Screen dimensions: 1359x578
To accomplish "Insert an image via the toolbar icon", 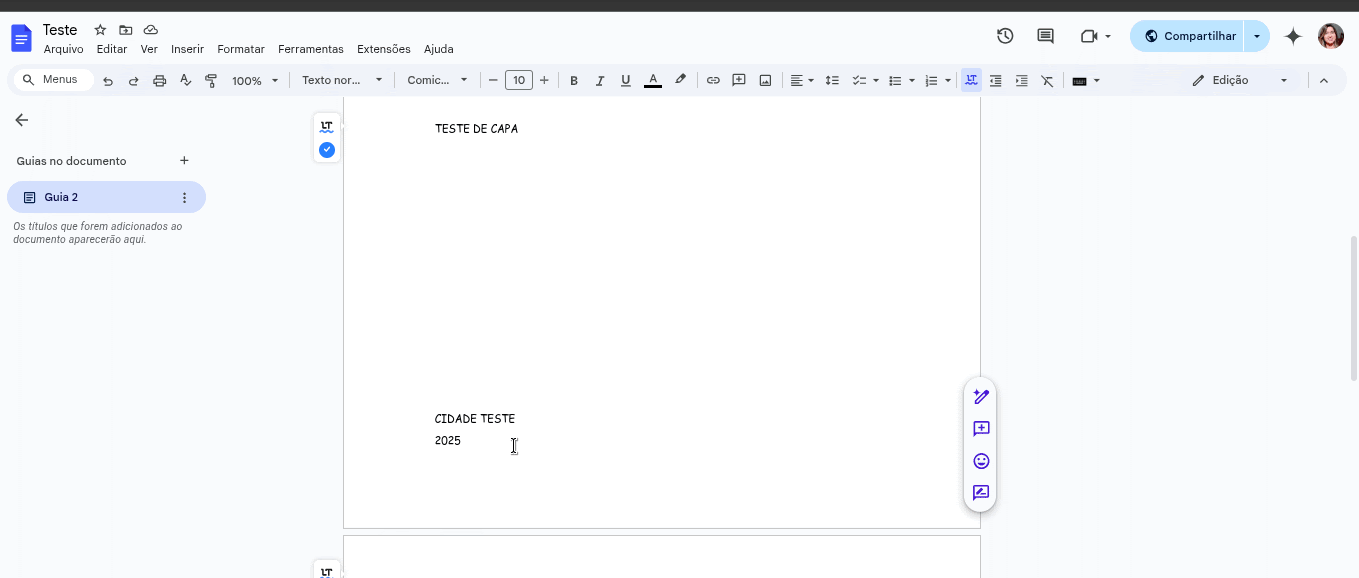I will 764,80.
